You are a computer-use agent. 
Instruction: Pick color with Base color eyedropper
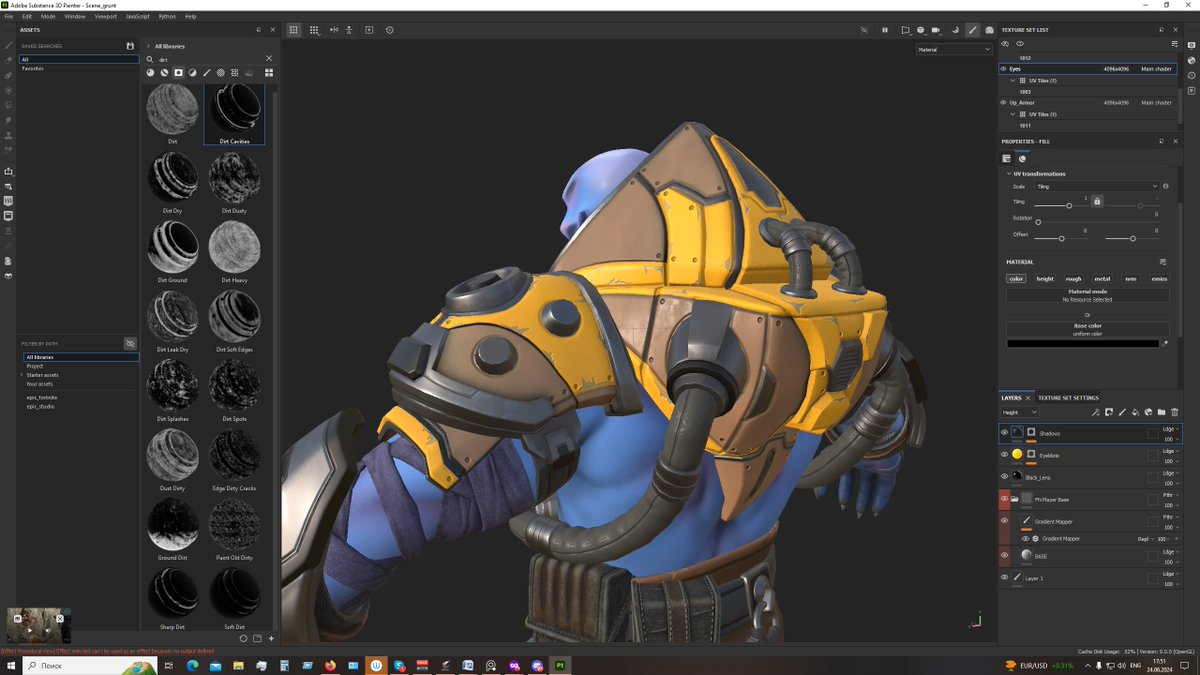pos(1164,344)
